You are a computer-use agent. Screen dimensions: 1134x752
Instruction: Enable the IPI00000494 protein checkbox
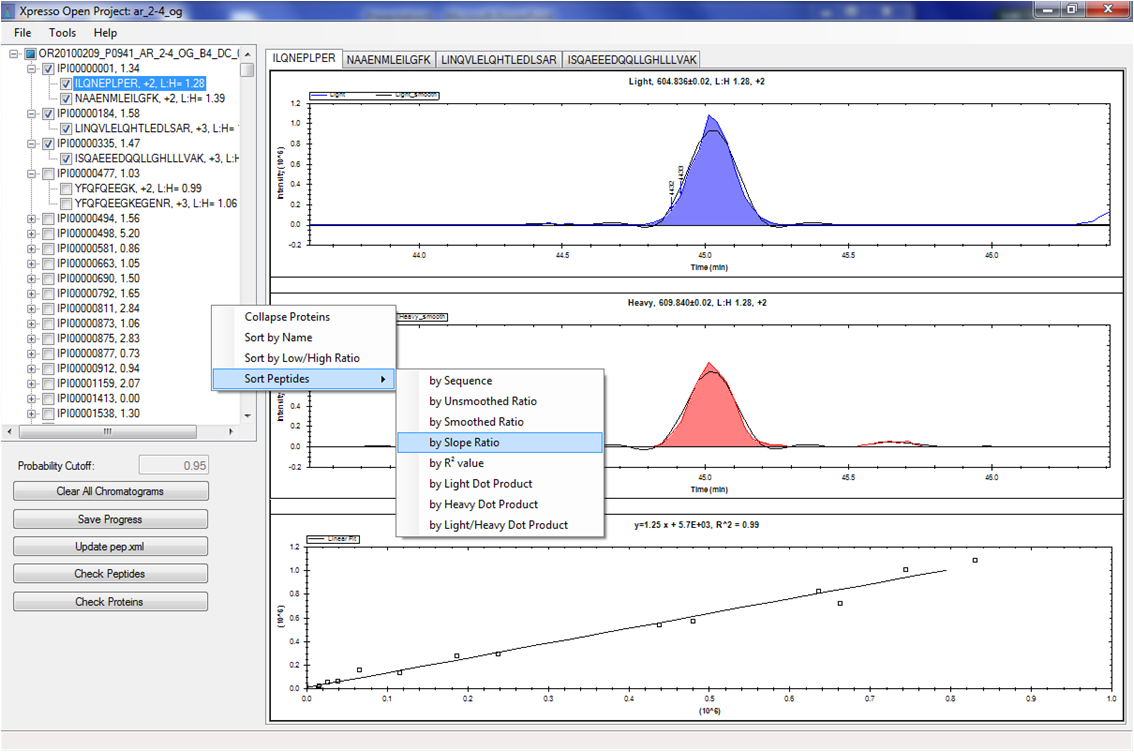48,218
